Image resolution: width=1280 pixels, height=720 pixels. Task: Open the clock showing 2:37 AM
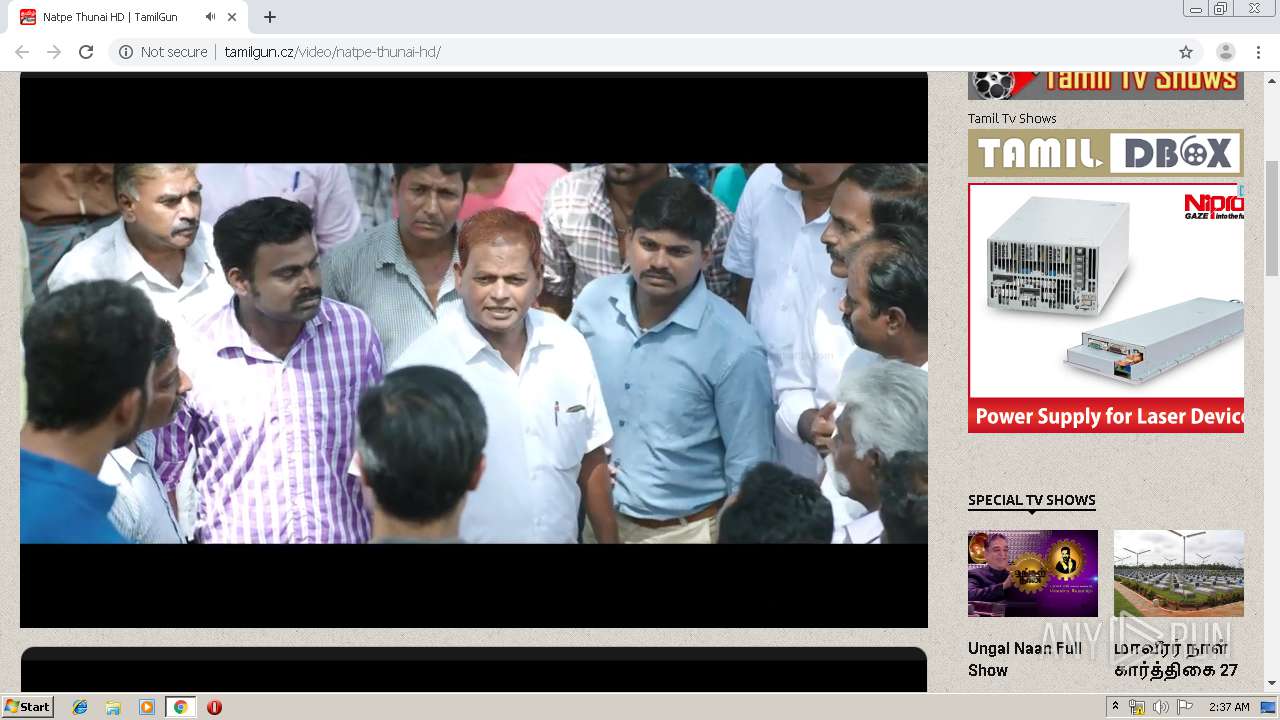(x=1229, y=707)
